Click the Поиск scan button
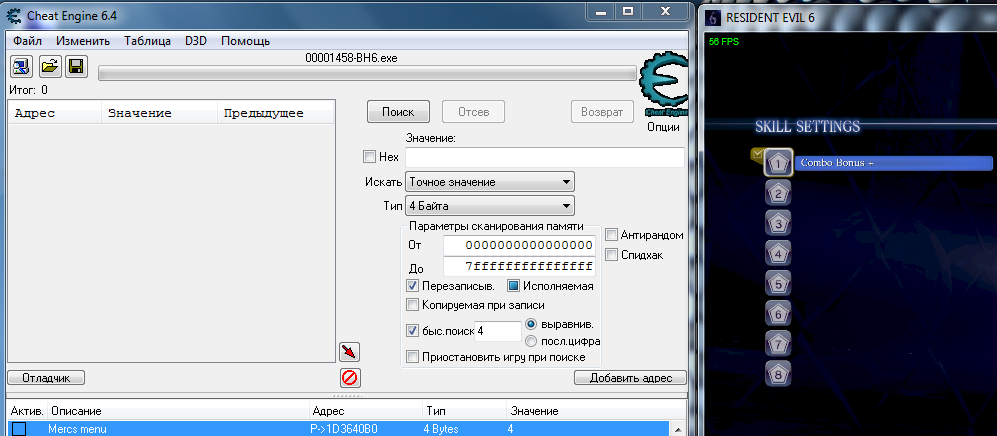997x436 pixels. tap(398, 112)
